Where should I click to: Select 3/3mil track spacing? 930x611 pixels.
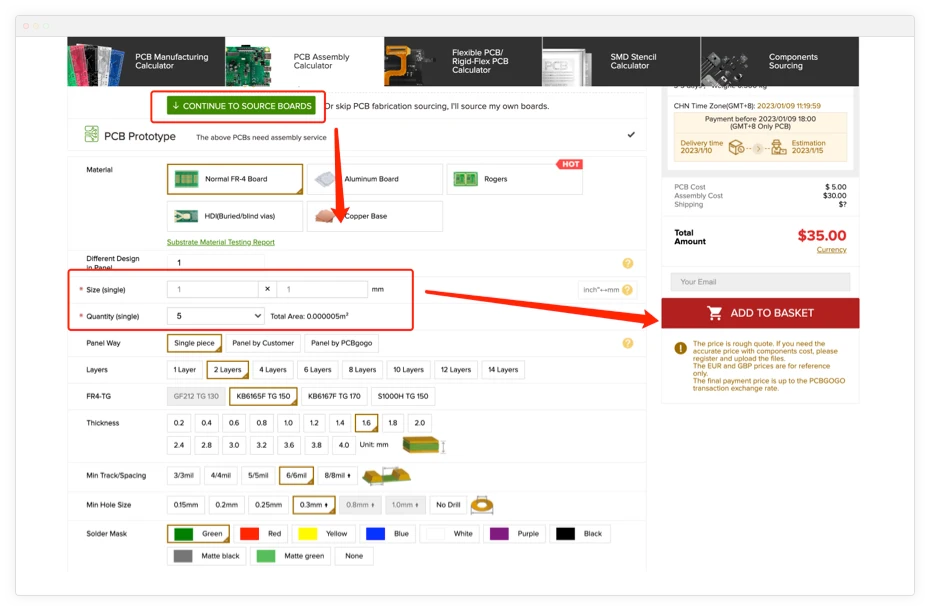[183, 475]
